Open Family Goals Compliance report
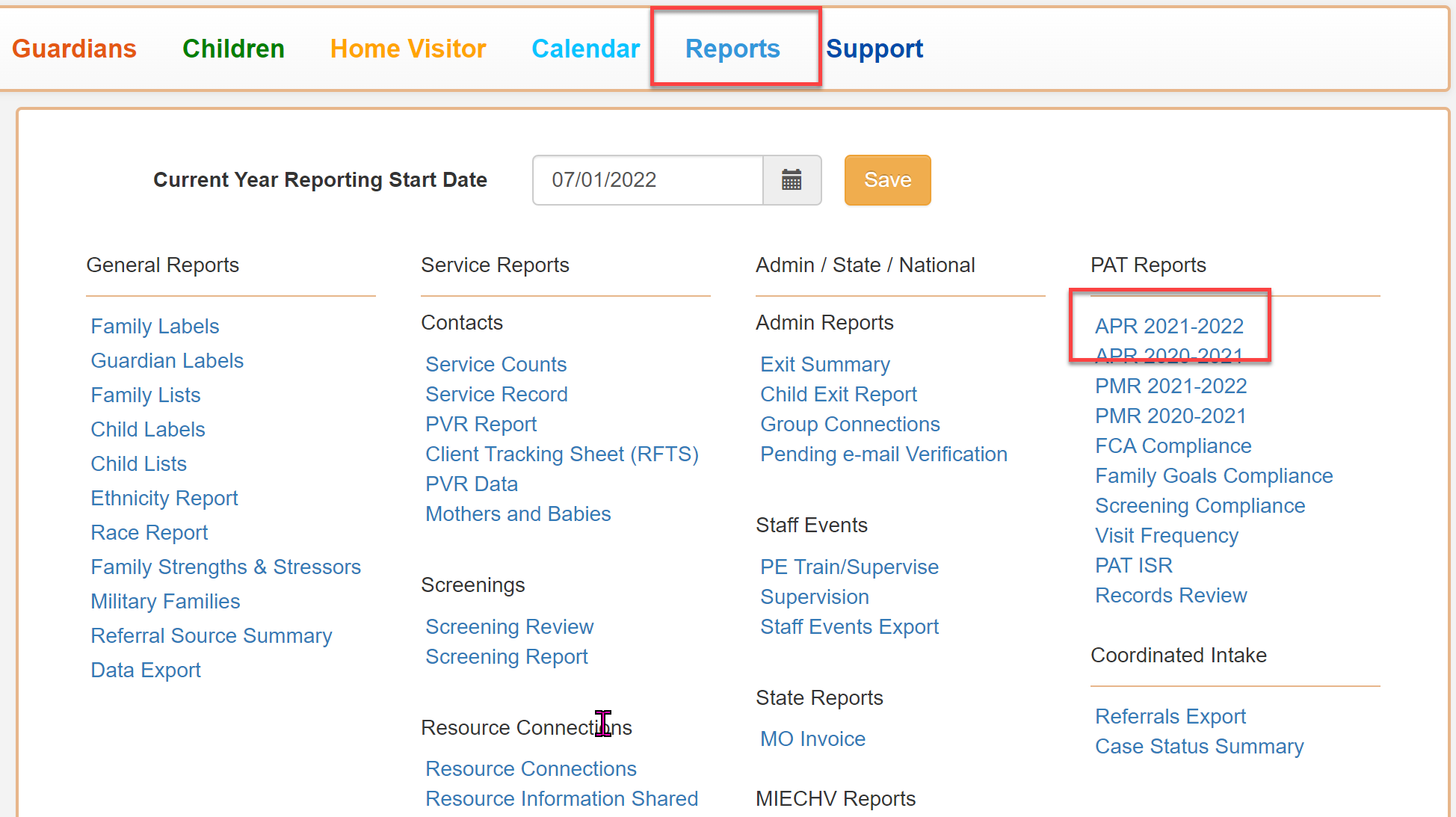1456x817 pixels. (x=1215, y=476)
